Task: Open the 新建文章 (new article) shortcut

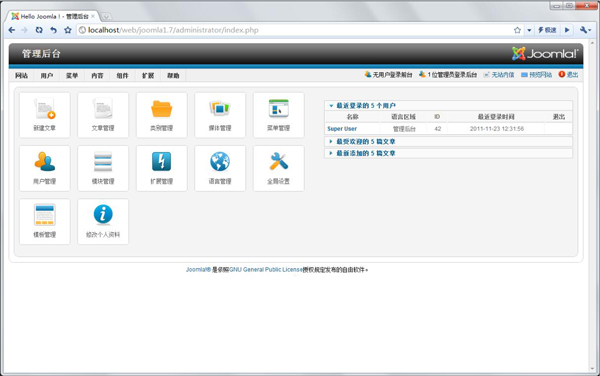Action: point(44,115)
